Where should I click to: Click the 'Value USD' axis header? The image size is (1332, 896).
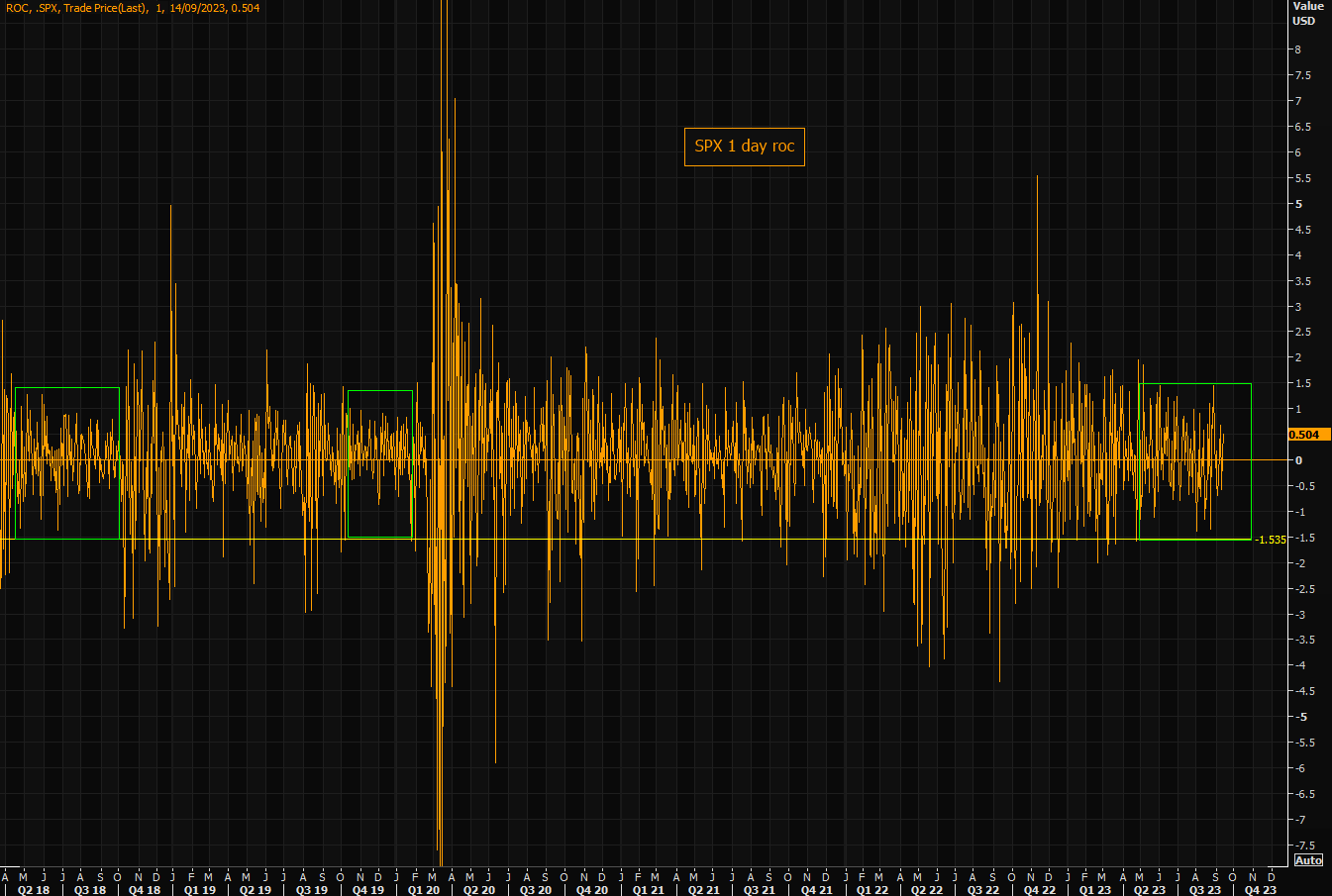coord(1306,14)
